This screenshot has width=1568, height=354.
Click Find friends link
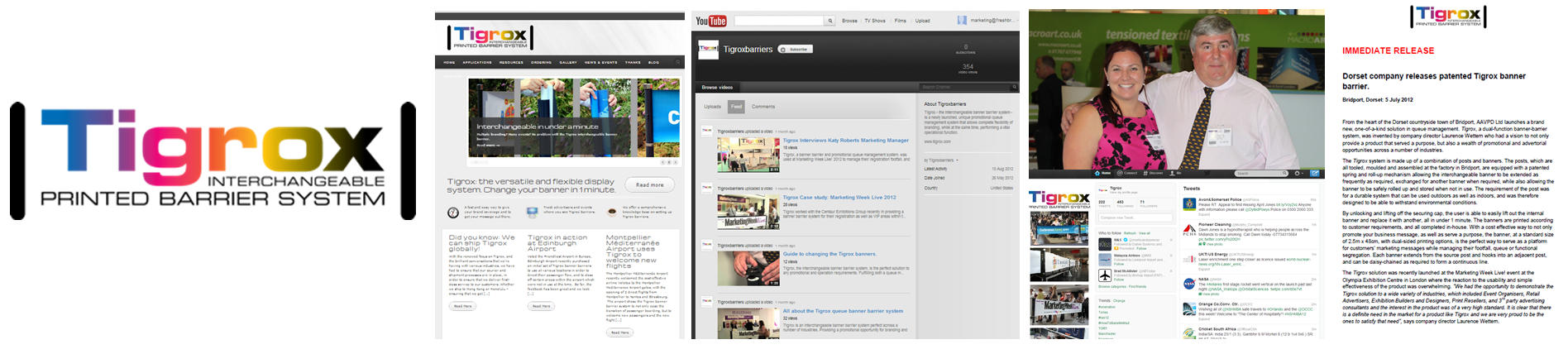coord(1137,286)
